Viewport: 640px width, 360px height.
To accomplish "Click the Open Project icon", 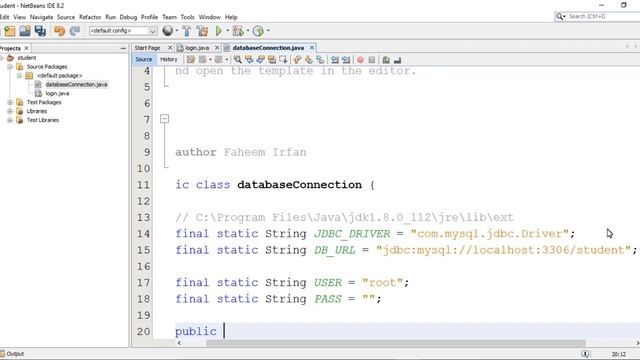I will coord(25,31).
